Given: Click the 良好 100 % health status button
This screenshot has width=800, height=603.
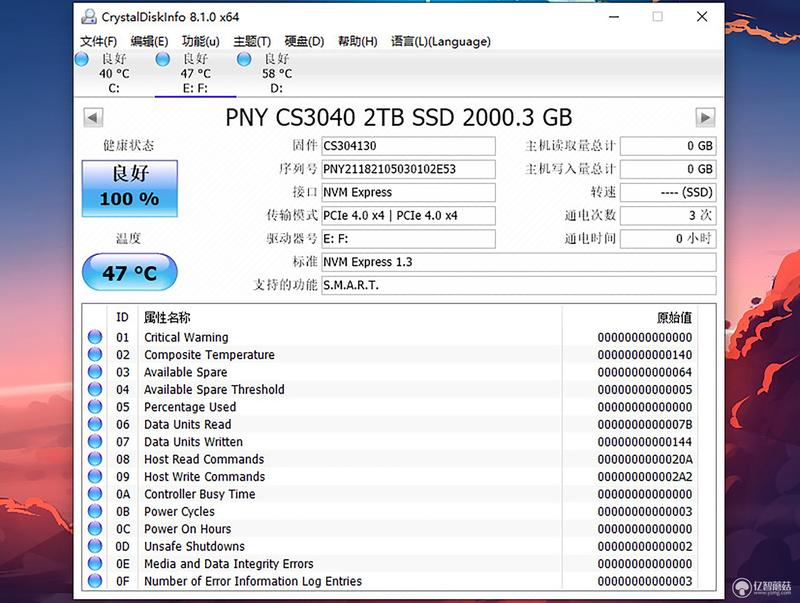Looking at the screenshot, I should tap(130, 188).
